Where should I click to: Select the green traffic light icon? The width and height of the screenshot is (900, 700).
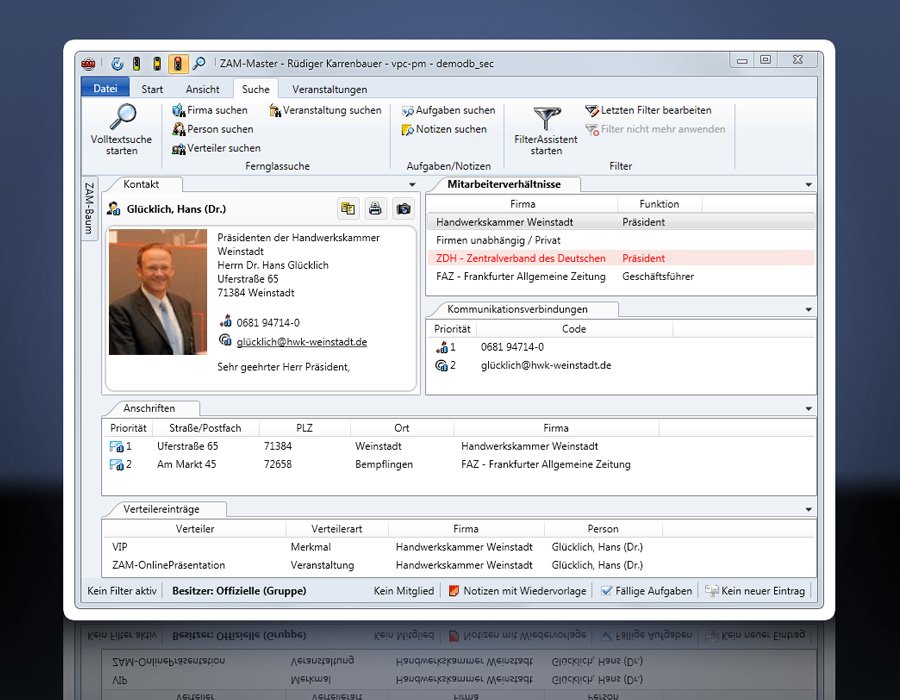[x=137, y=64]
